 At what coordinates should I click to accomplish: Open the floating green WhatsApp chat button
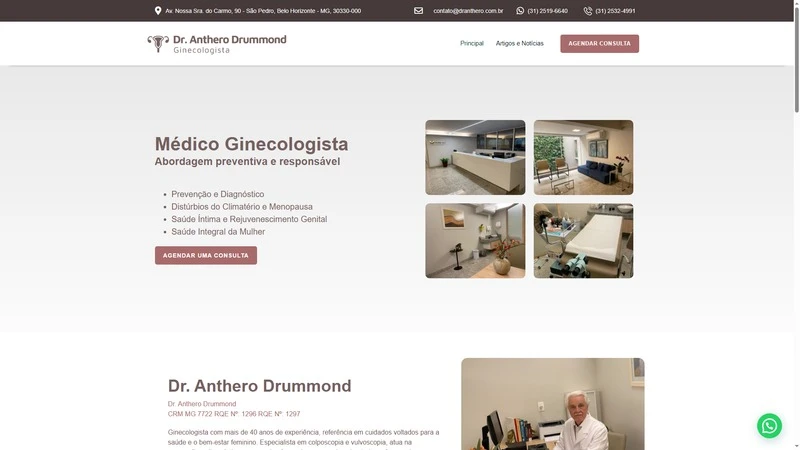point(769,426)
